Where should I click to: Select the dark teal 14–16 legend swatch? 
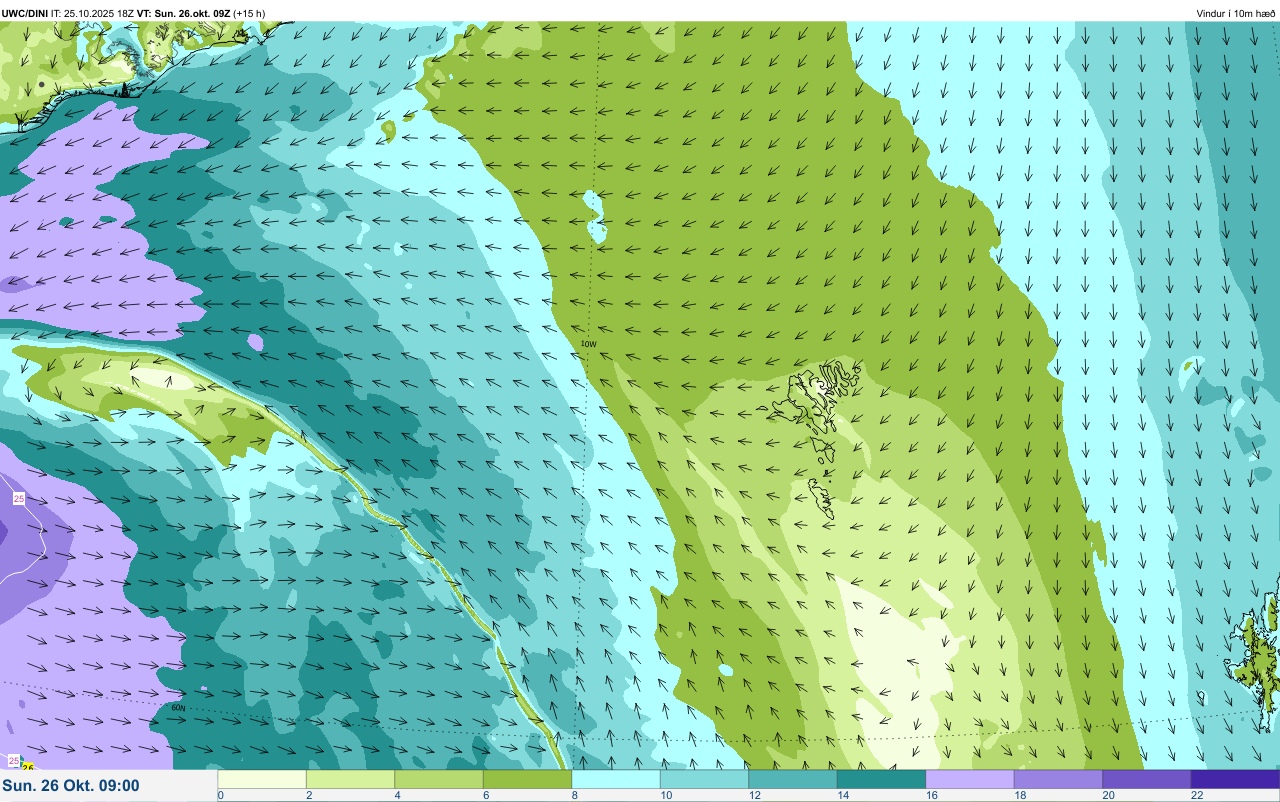tap(881, 779)
